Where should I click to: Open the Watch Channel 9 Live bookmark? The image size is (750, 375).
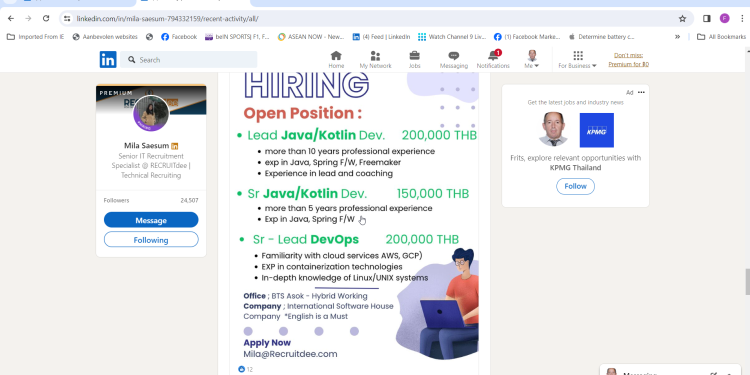click(452, 37)
